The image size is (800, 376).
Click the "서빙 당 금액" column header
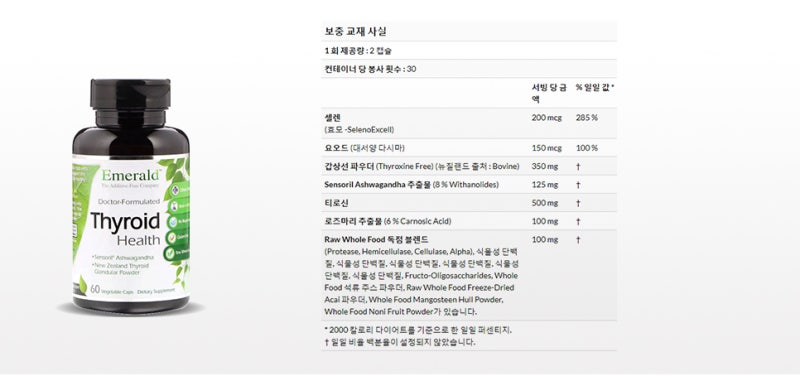(x=549, y=93)
